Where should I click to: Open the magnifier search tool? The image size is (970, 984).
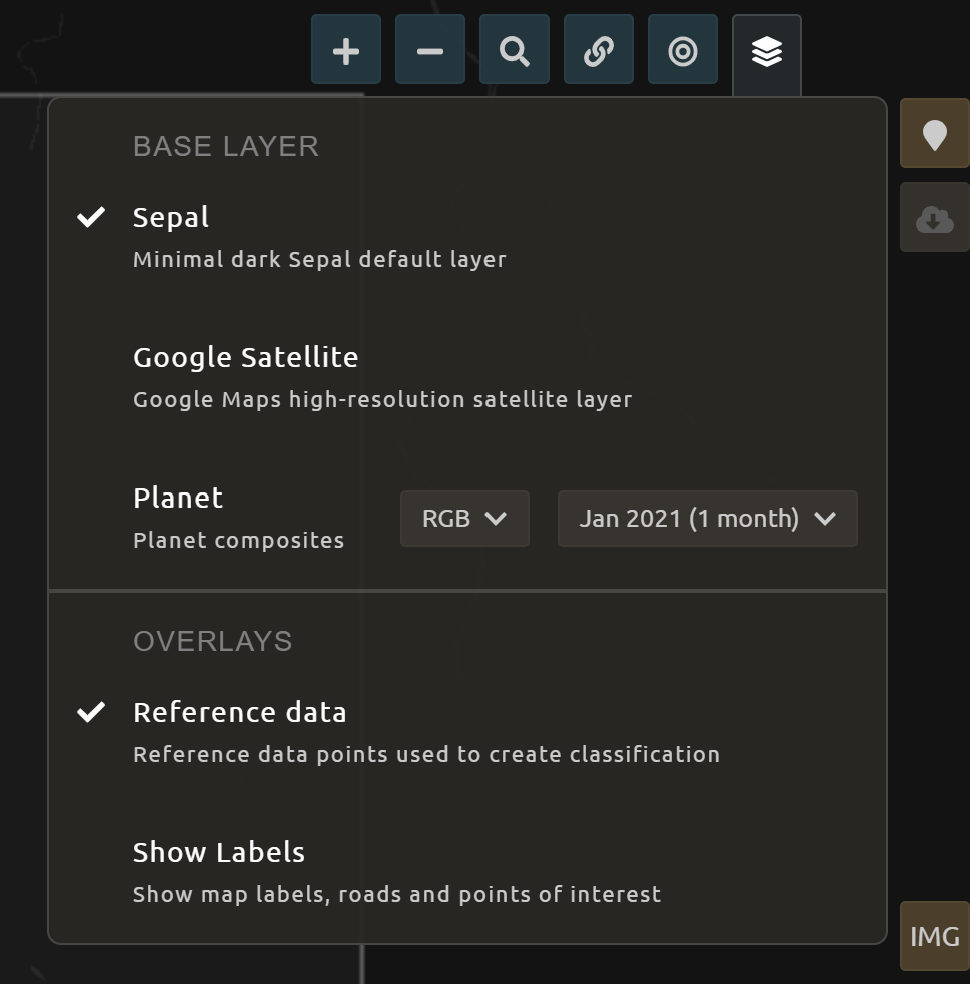point(515,51)
